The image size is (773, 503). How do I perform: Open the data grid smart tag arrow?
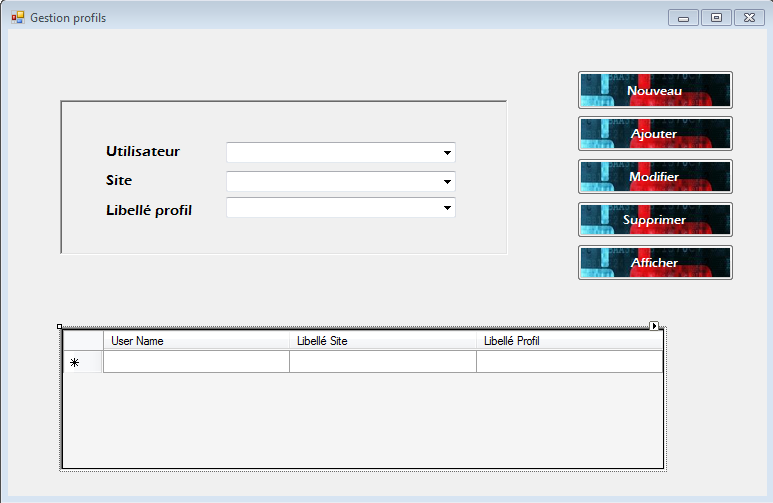pos(654,325)
